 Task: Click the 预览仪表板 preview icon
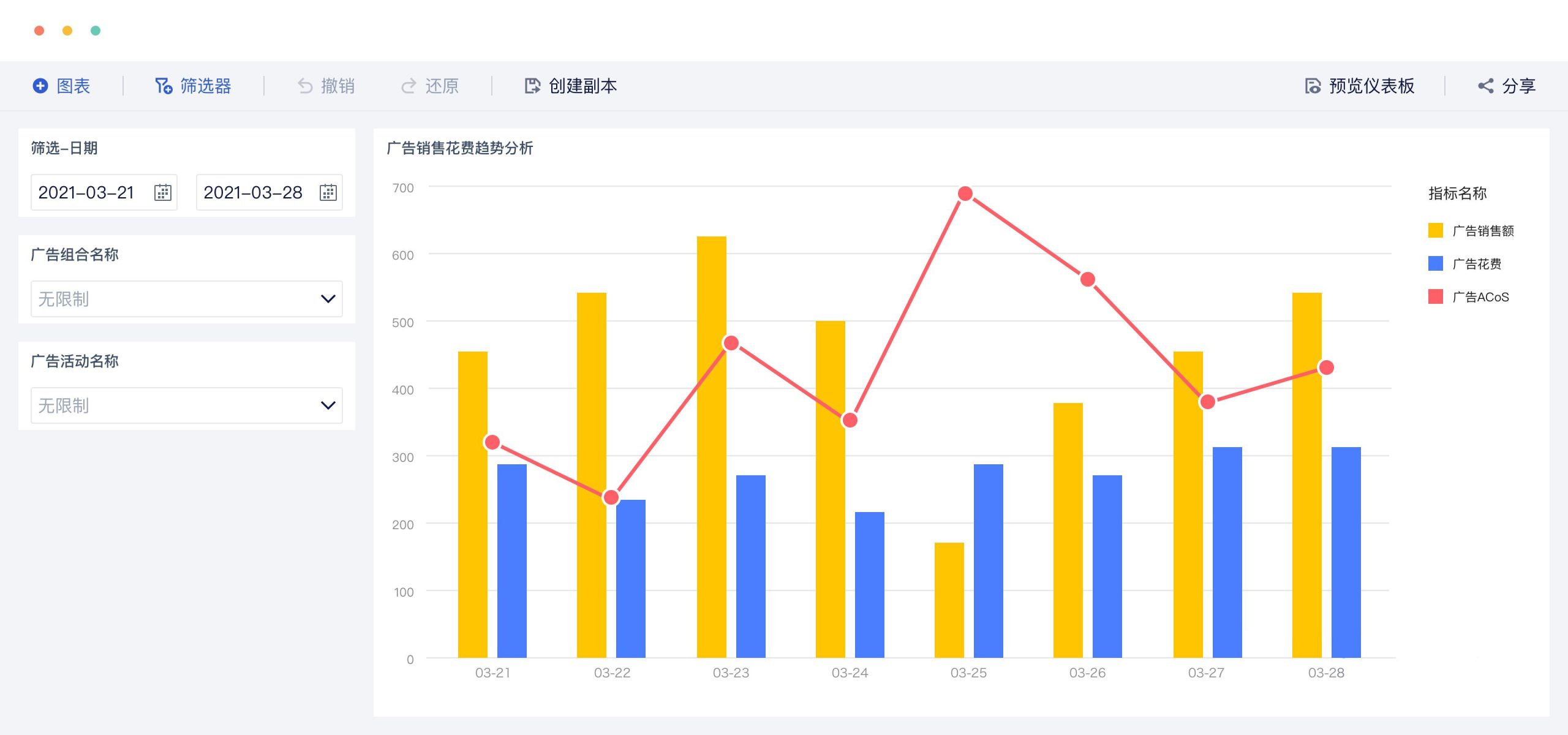click(1313, 86)
